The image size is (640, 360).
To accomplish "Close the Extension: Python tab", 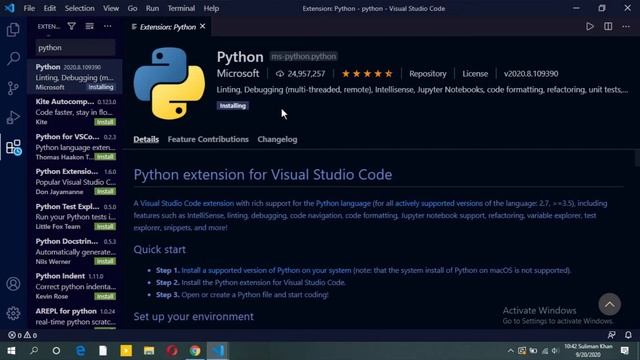I will (x=202, y=27).
